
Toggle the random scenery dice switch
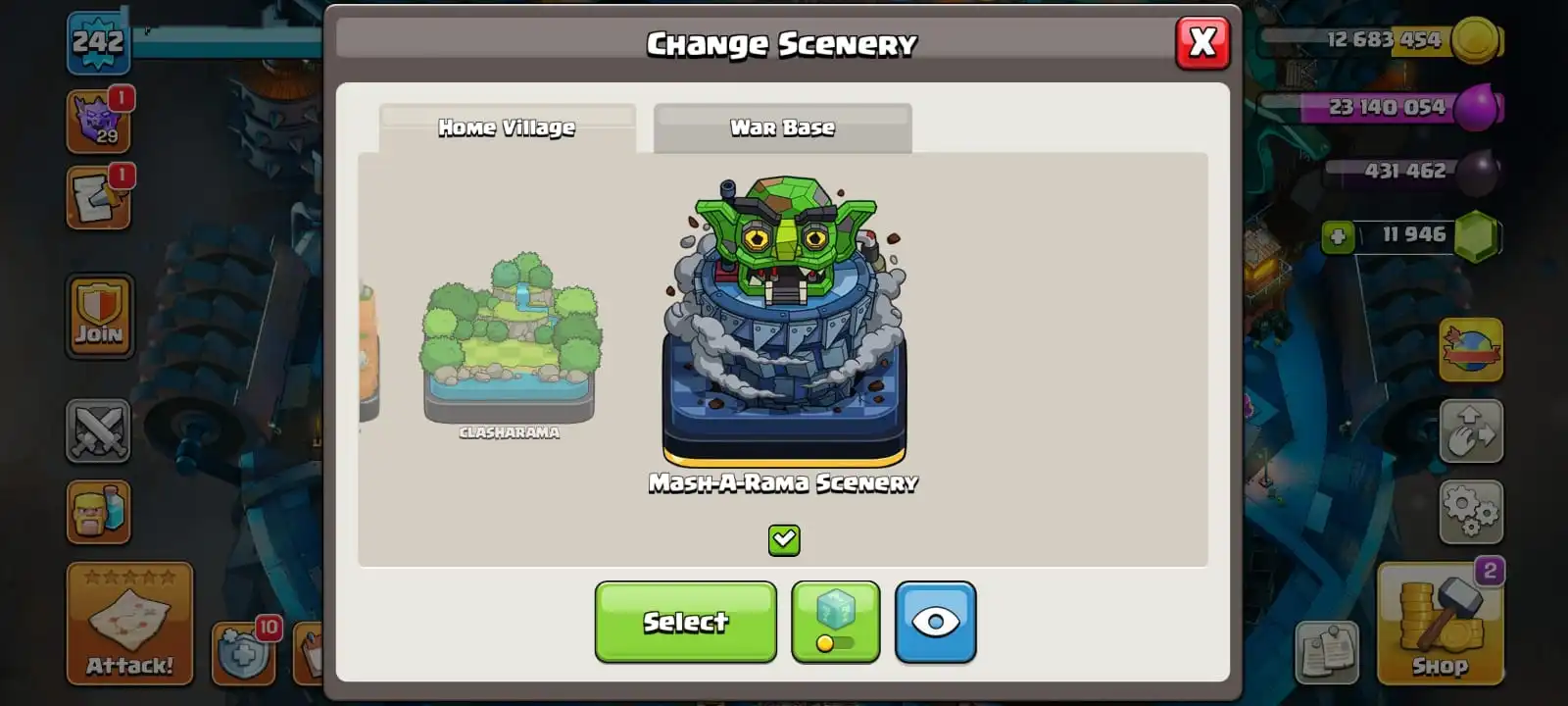pyautogui.click(x=835, y=622)
